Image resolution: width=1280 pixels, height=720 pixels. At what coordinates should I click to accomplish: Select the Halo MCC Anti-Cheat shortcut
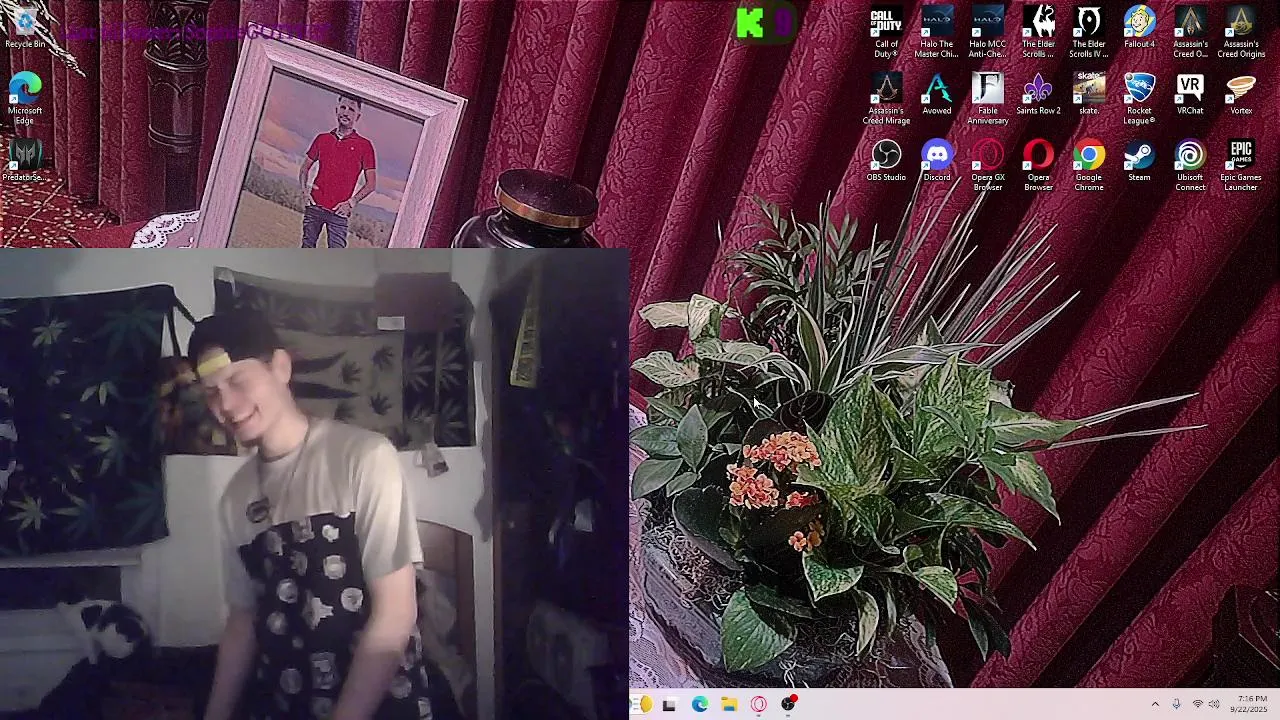click(x=987, y=30)
